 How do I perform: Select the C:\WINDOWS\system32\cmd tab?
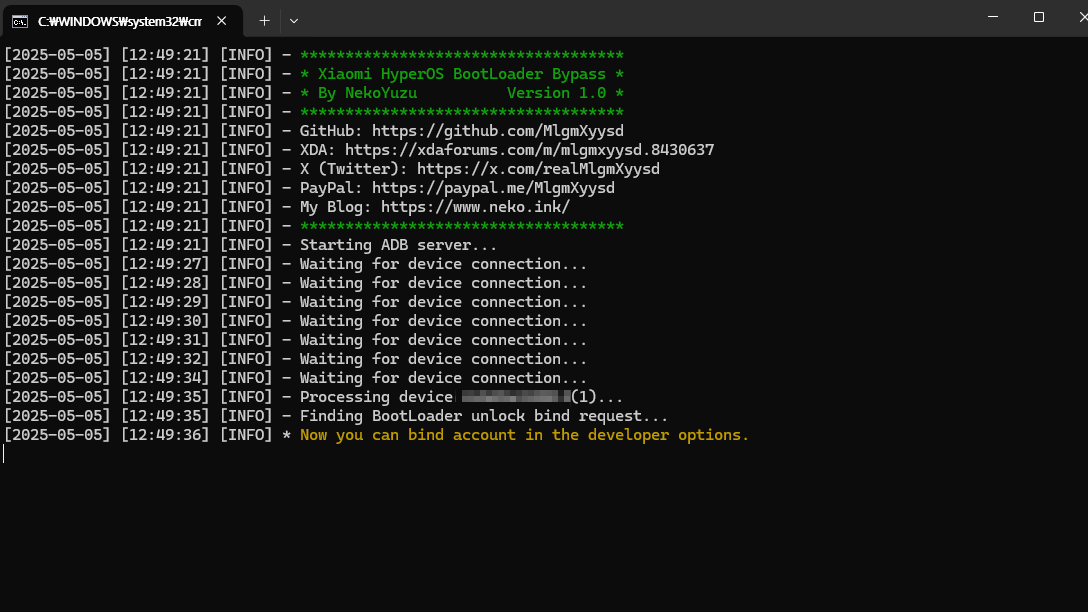pyautogui.click(x=122, y=21)
